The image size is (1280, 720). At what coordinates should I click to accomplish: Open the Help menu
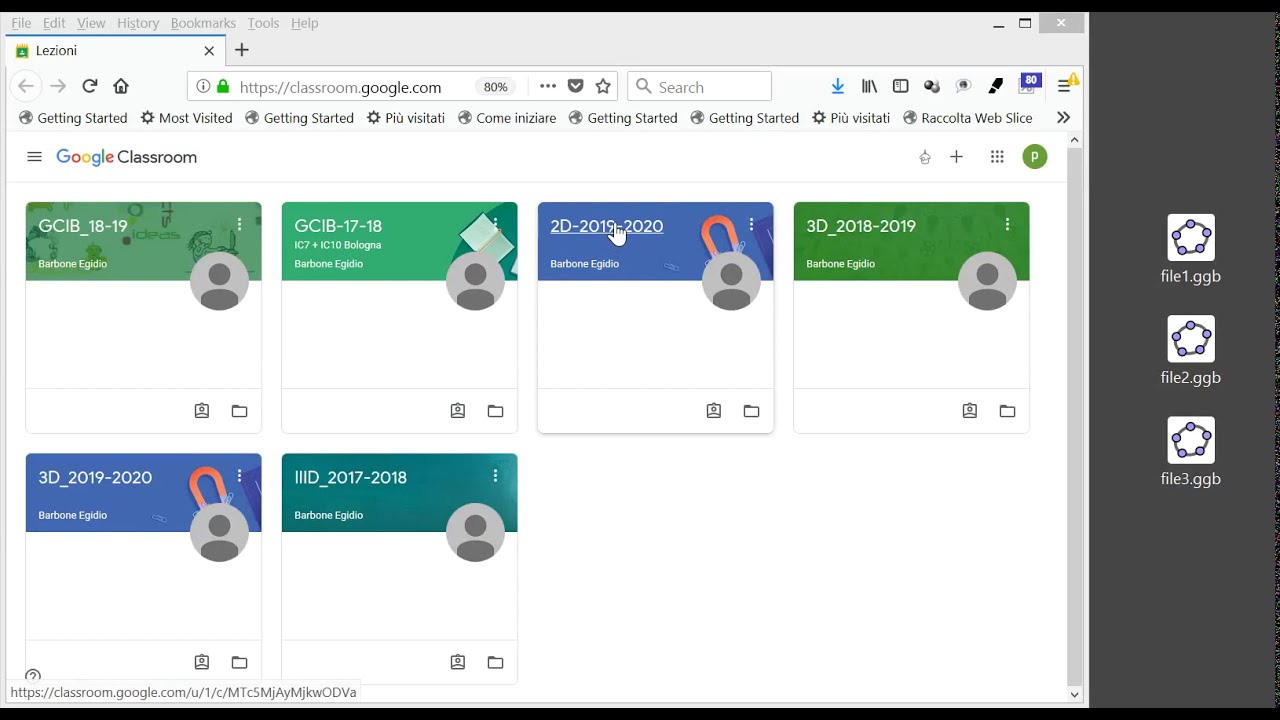(304, 23)
